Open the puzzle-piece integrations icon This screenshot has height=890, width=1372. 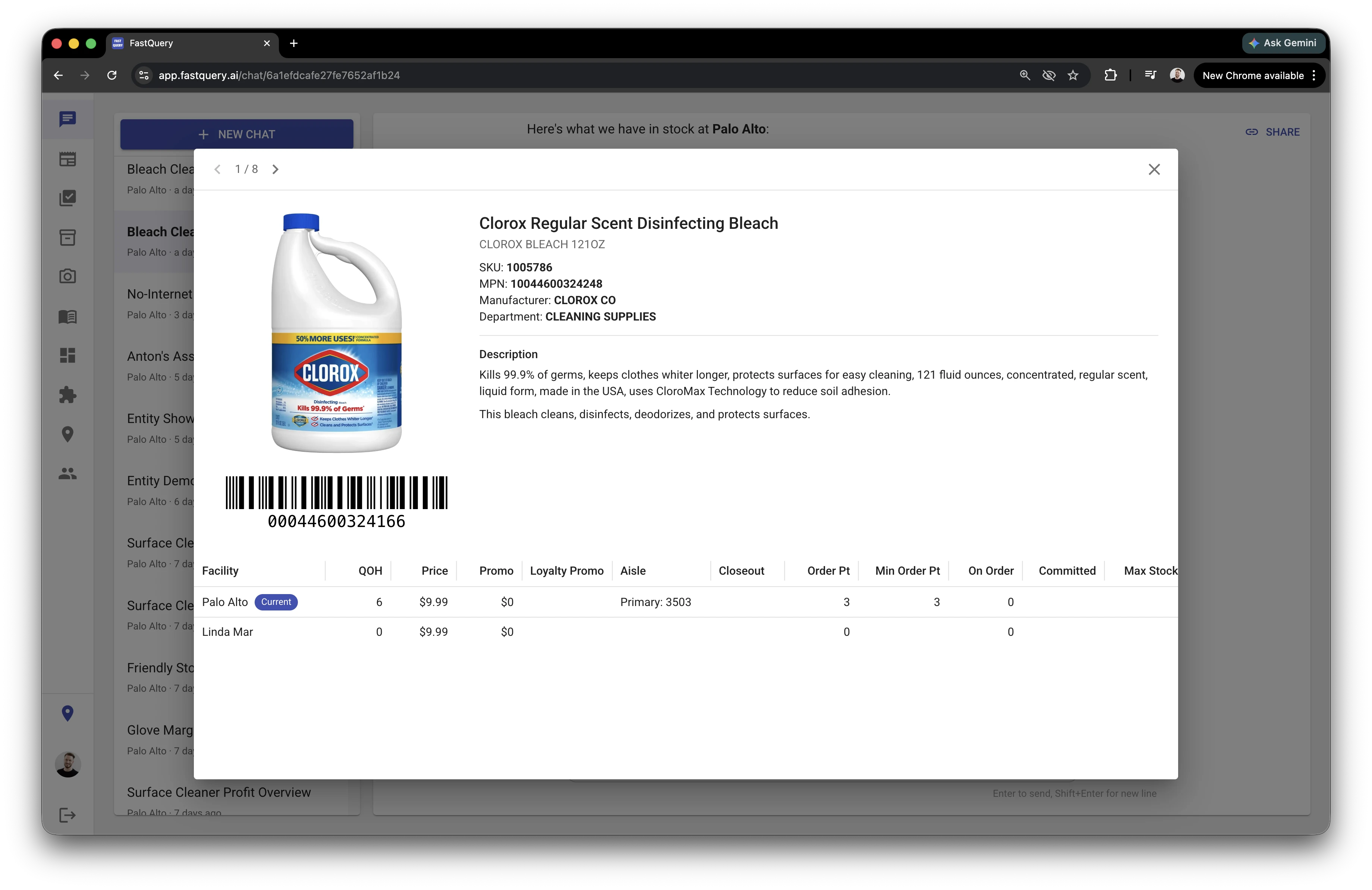(67, 395)
